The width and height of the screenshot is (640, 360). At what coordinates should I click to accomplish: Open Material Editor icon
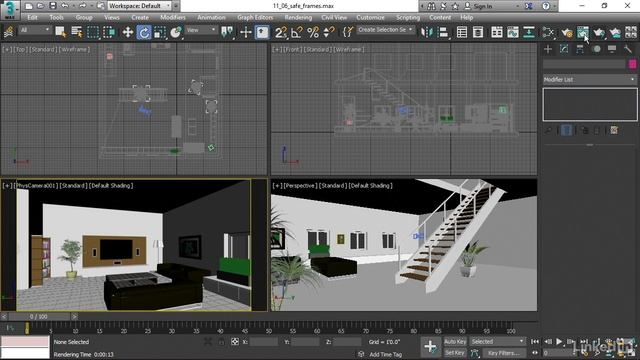coord(548,32)
